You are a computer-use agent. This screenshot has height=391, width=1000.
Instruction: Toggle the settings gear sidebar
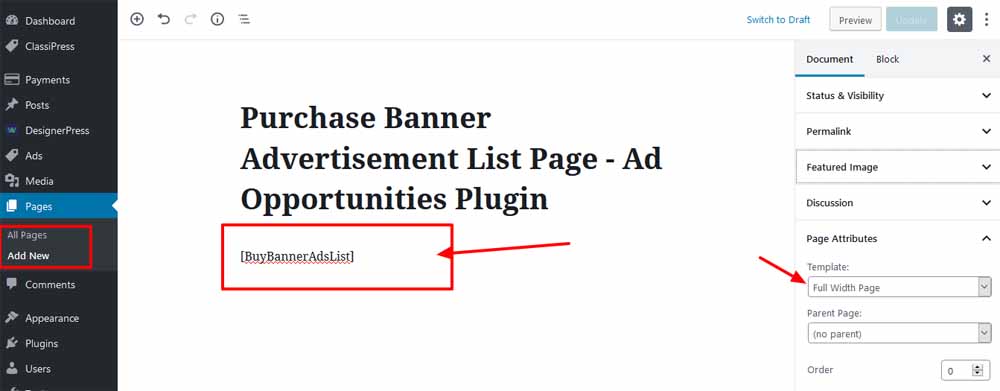959,20
